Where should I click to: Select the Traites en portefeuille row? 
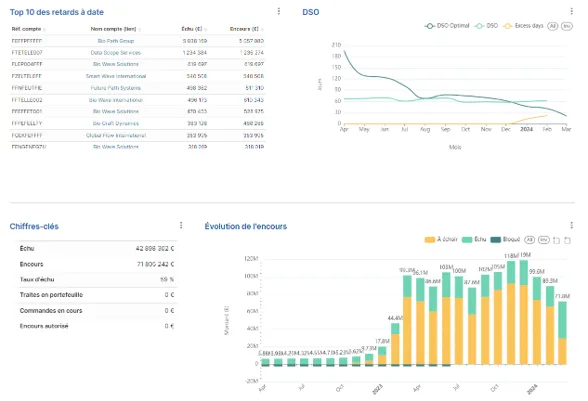(97, 295)
